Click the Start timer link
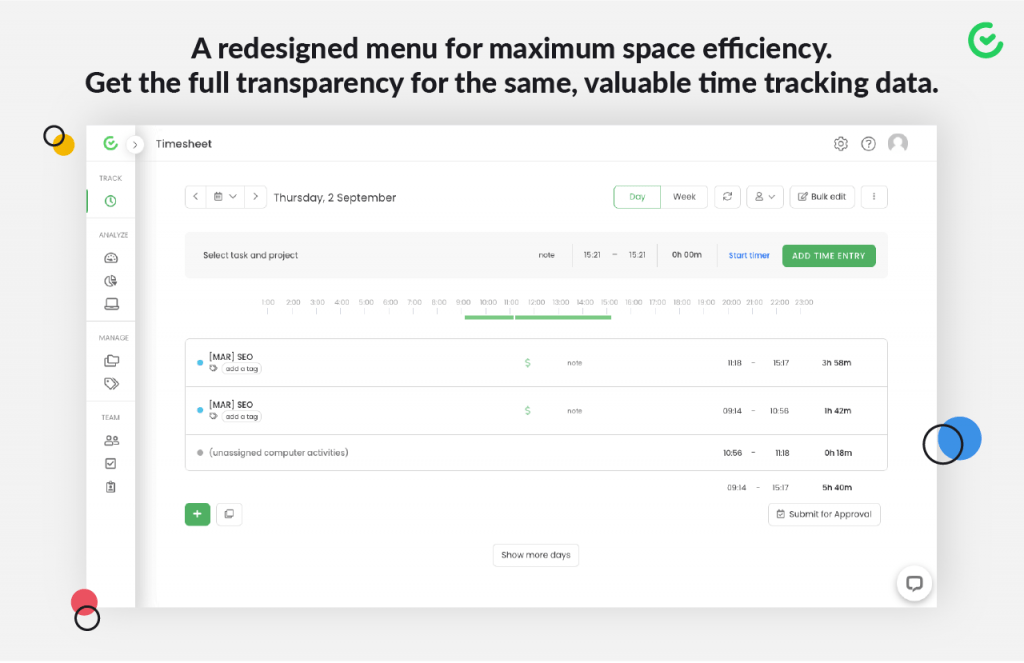 (749, 256)
